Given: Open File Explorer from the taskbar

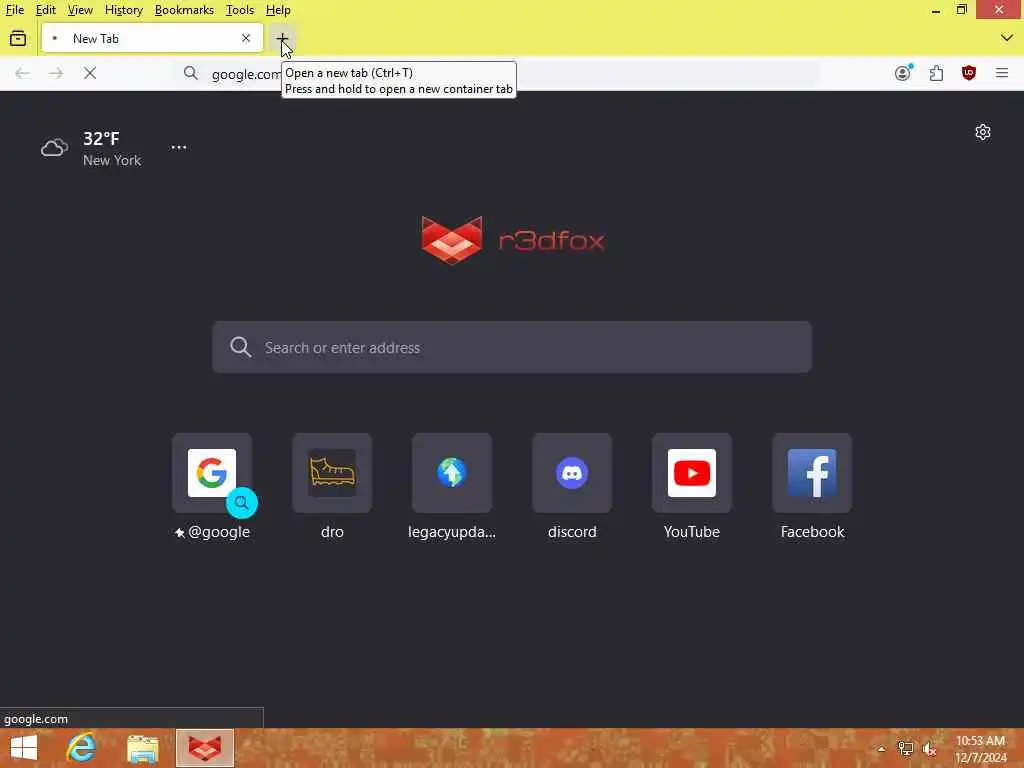Looking at the screenshot, I should (x=142, y=748).
